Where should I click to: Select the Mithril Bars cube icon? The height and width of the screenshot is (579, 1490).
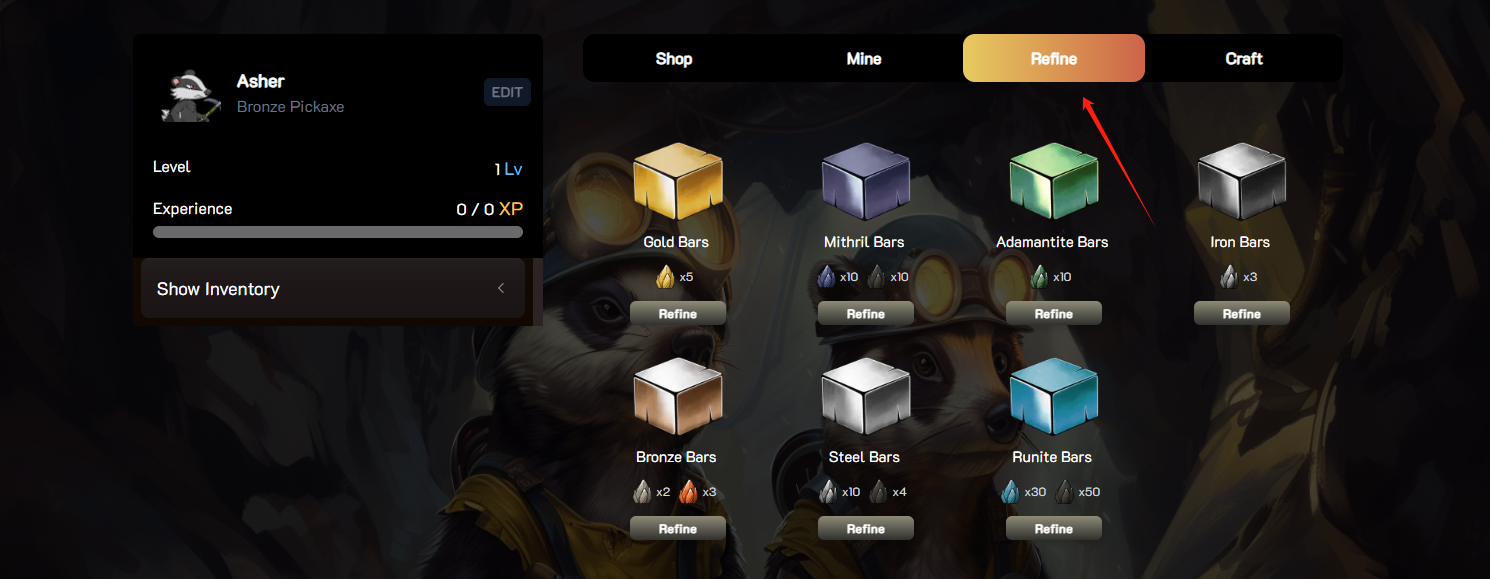point(866,184)
